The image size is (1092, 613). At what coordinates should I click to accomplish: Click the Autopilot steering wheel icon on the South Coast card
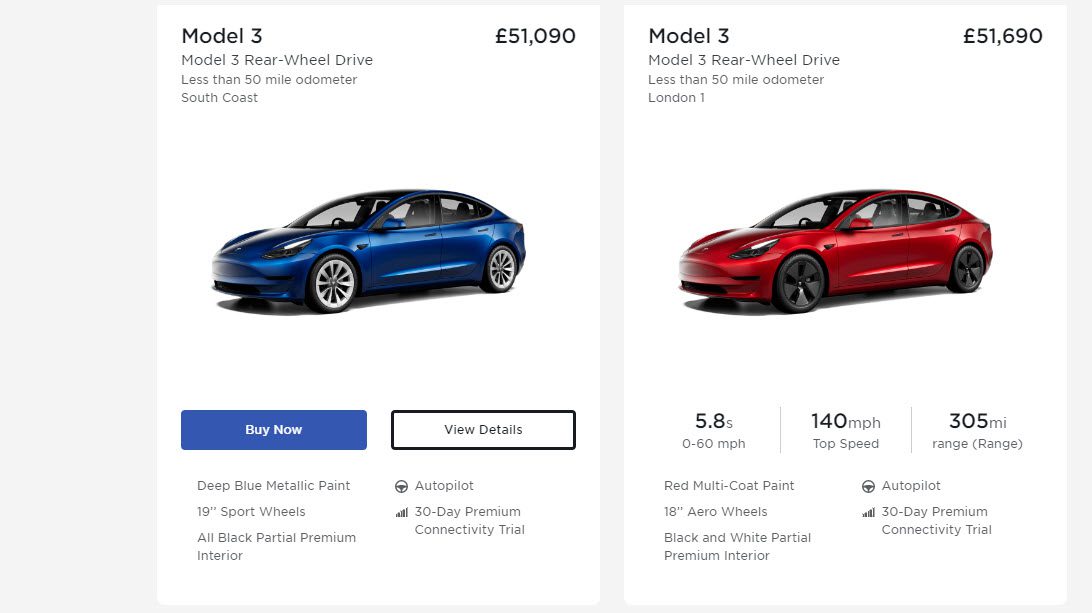click(402, 487)
